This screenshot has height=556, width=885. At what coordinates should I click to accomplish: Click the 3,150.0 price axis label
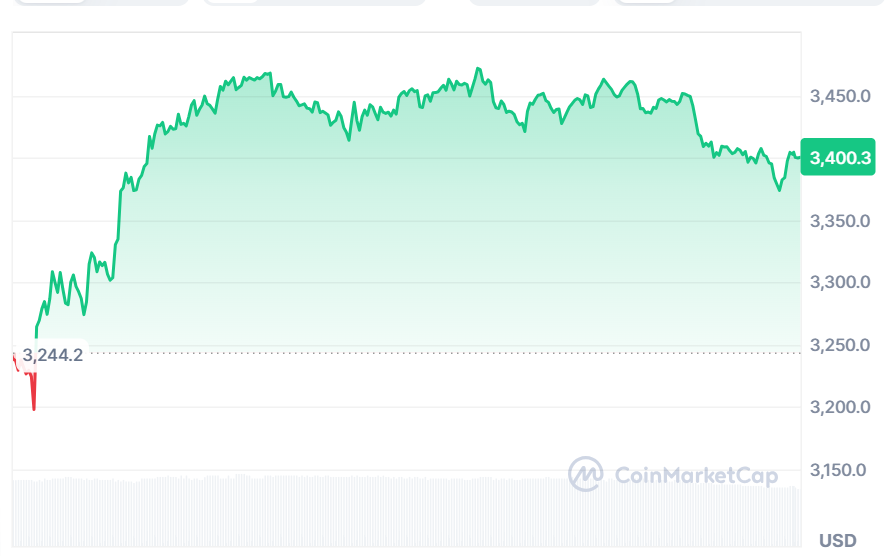(840, 470)
